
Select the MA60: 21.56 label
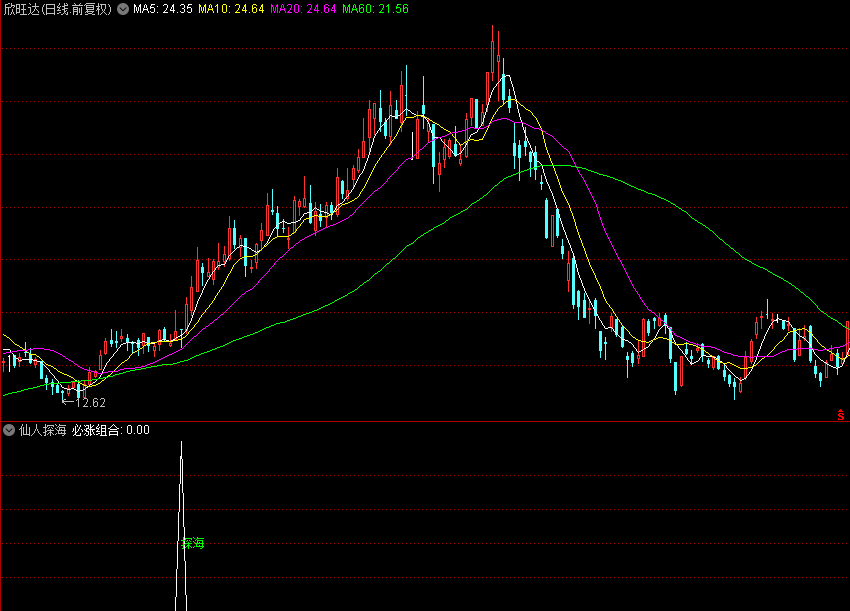pos(375,9)
